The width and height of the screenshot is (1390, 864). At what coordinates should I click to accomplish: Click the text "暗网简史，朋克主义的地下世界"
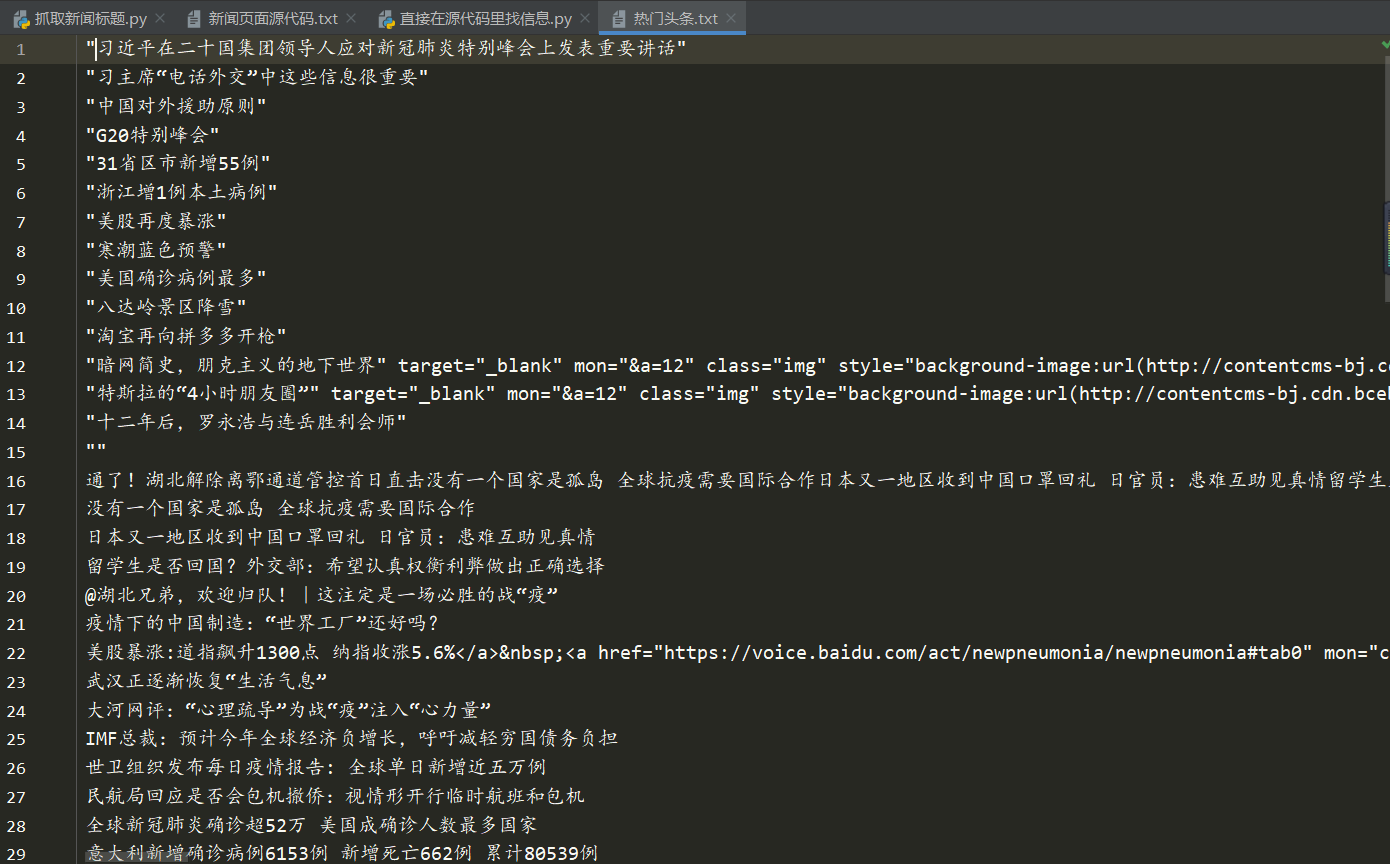236,365
